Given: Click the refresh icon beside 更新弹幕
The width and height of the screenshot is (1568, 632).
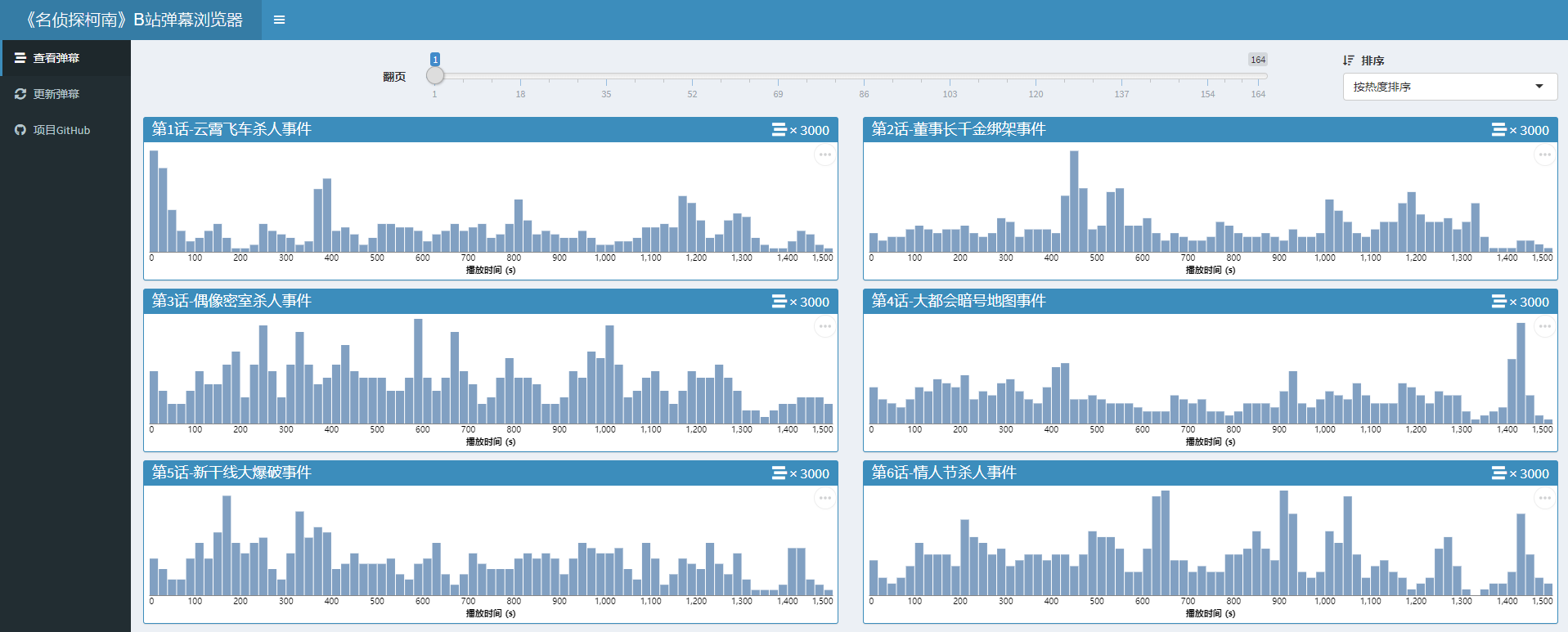Looking at the screenshot, I should point(20,94).
